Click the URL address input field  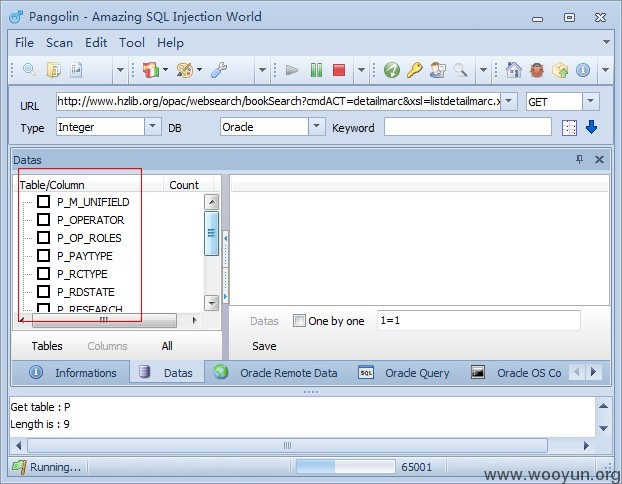pos(279,101)
